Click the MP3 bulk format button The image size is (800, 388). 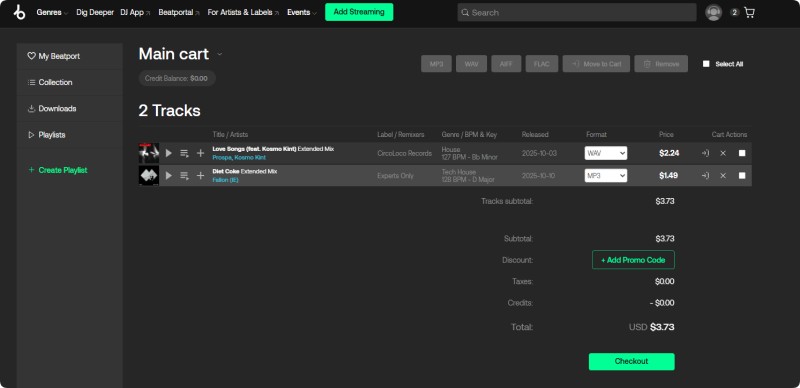coord(436,64)
